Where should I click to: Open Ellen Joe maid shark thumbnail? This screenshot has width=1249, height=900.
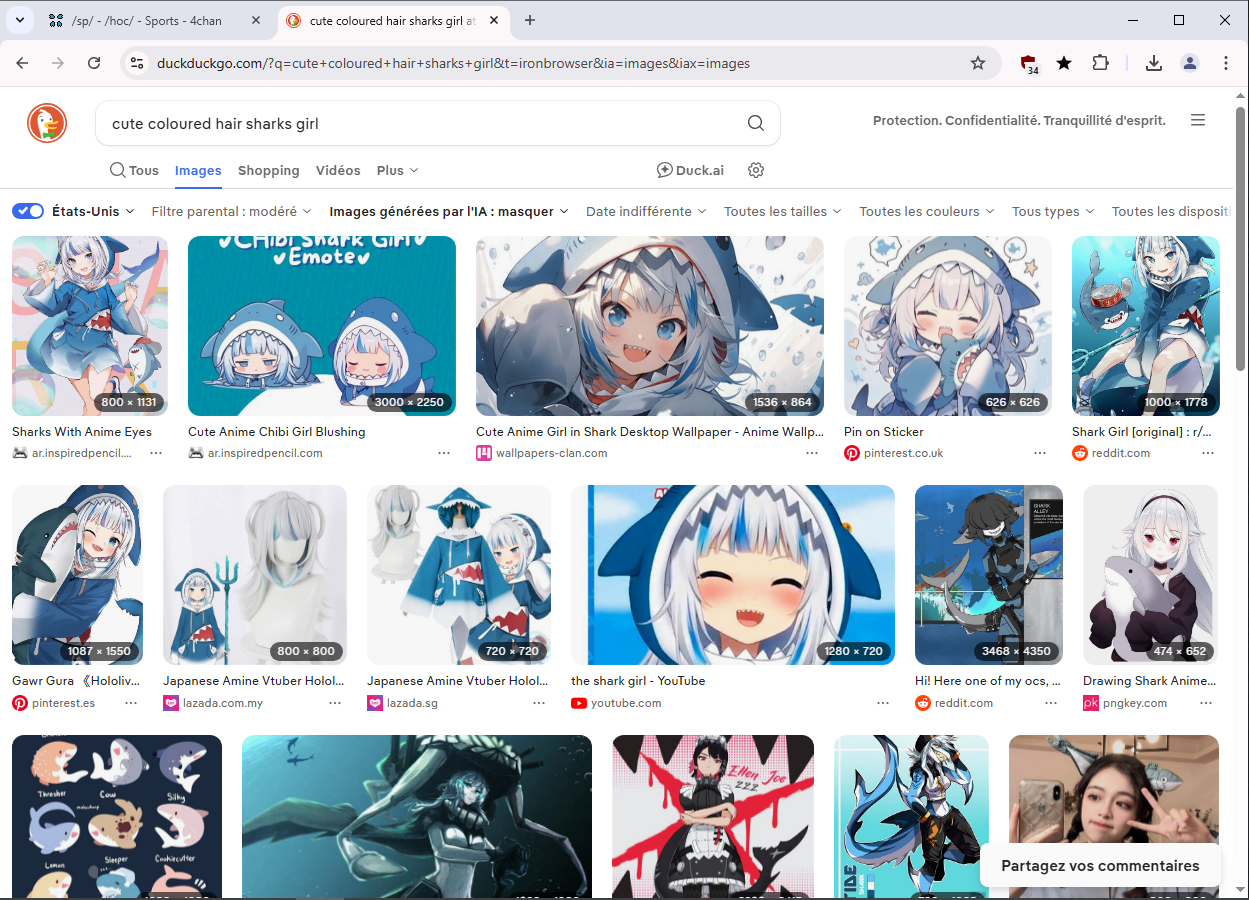point(713,816)
